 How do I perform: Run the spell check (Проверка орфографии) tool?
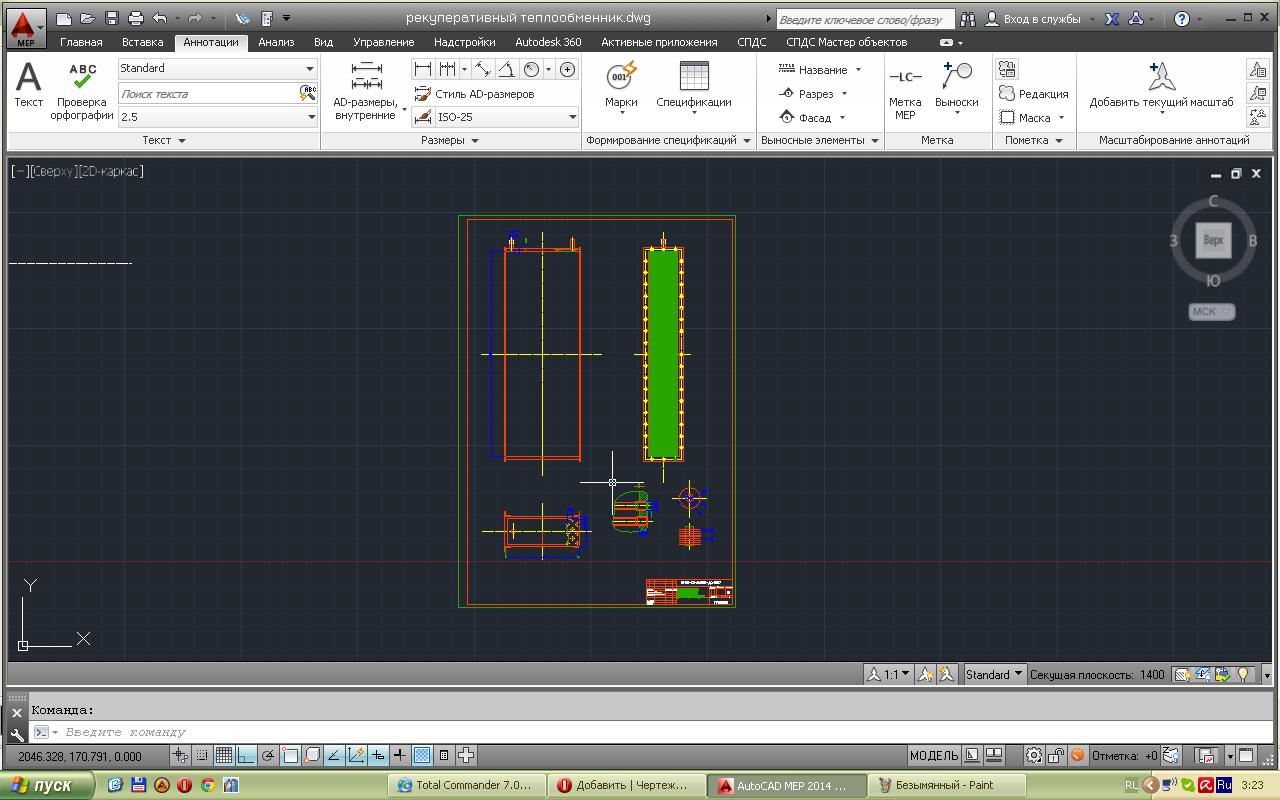point(82,90)
